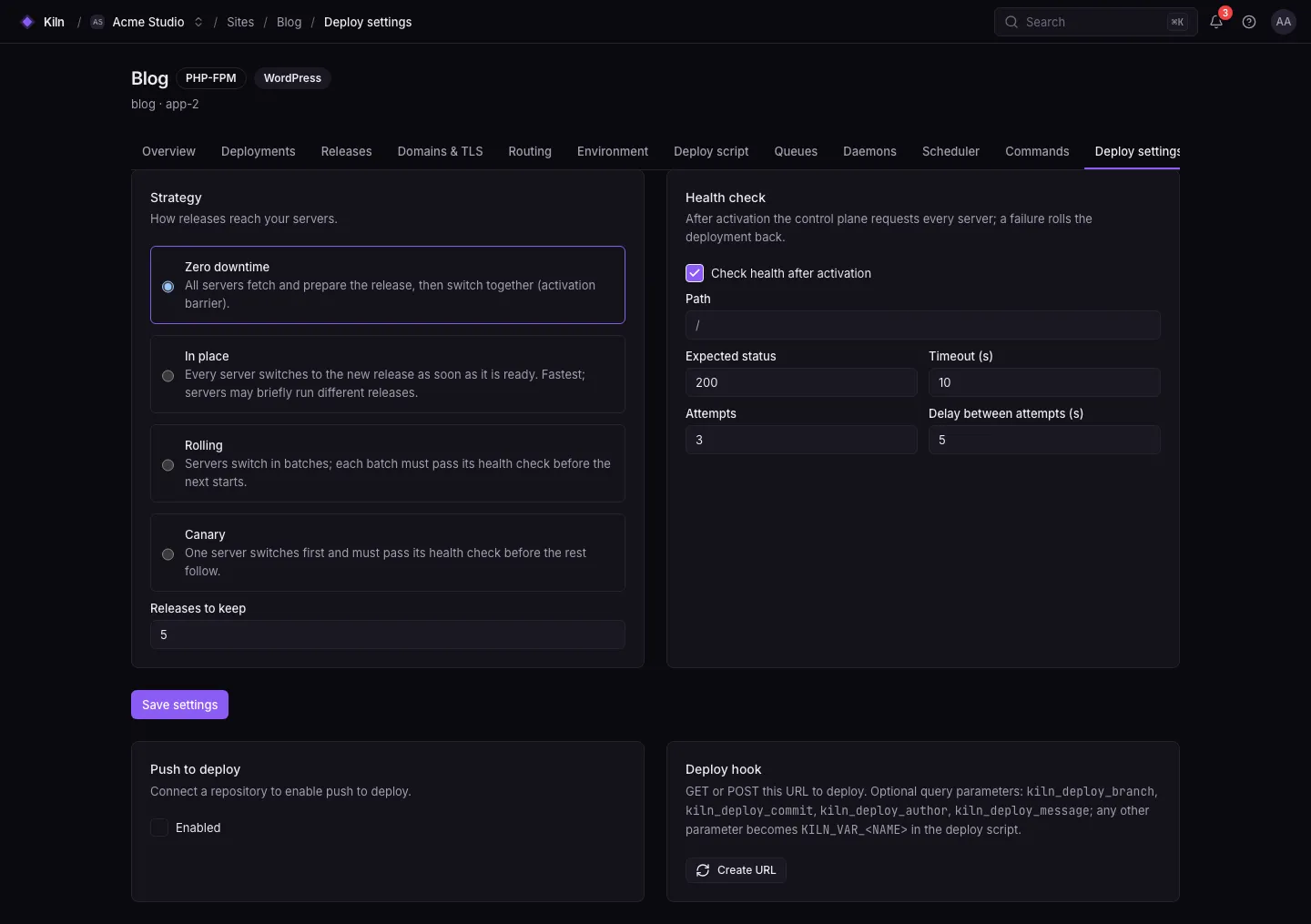Open the help question mark icon

point(1249,22)
